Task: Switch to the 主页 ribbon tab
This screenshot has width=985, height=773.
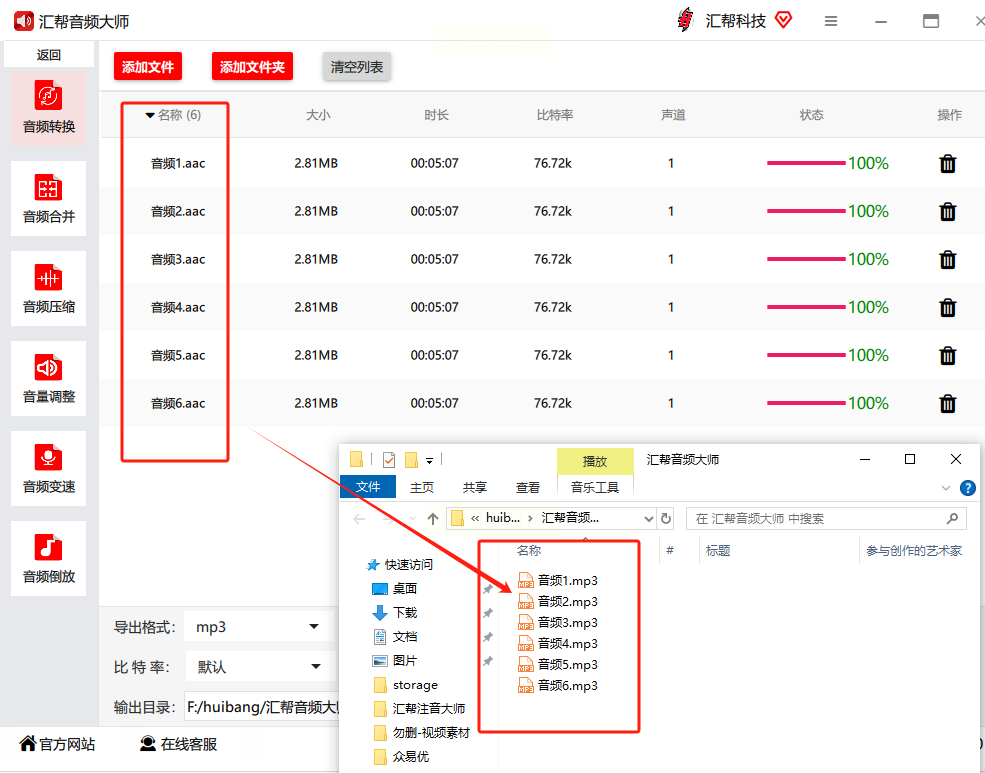Action: tap(422, 487)
